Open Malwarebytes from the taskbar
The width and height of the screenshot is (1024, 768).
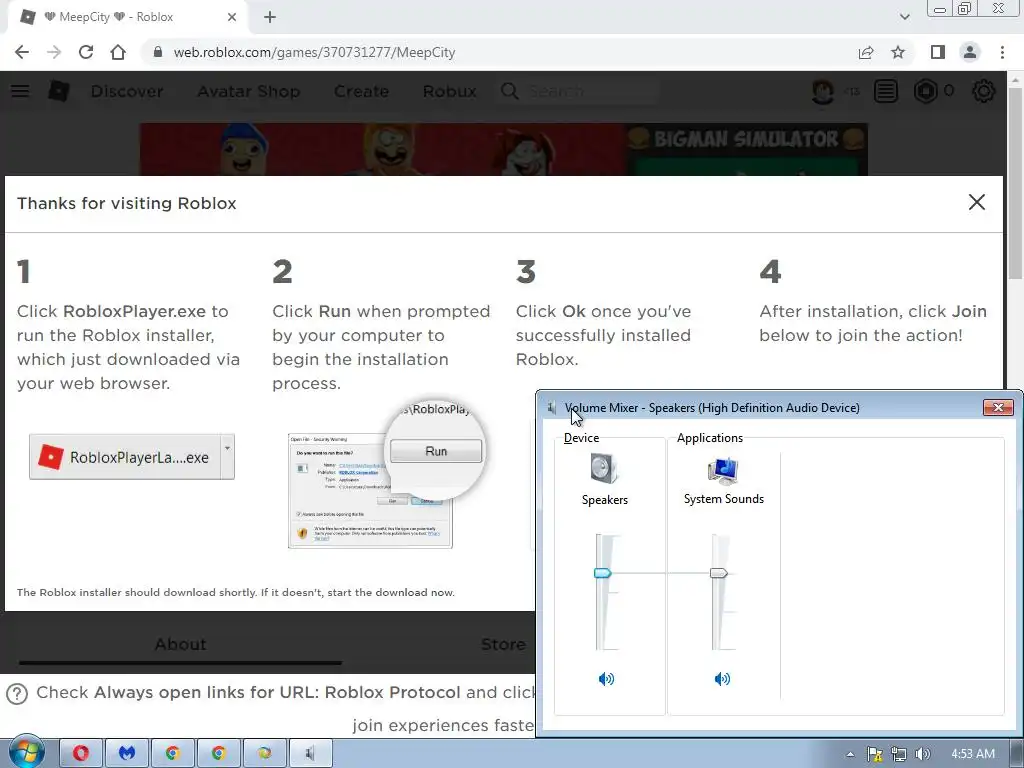tap(127, 753)
